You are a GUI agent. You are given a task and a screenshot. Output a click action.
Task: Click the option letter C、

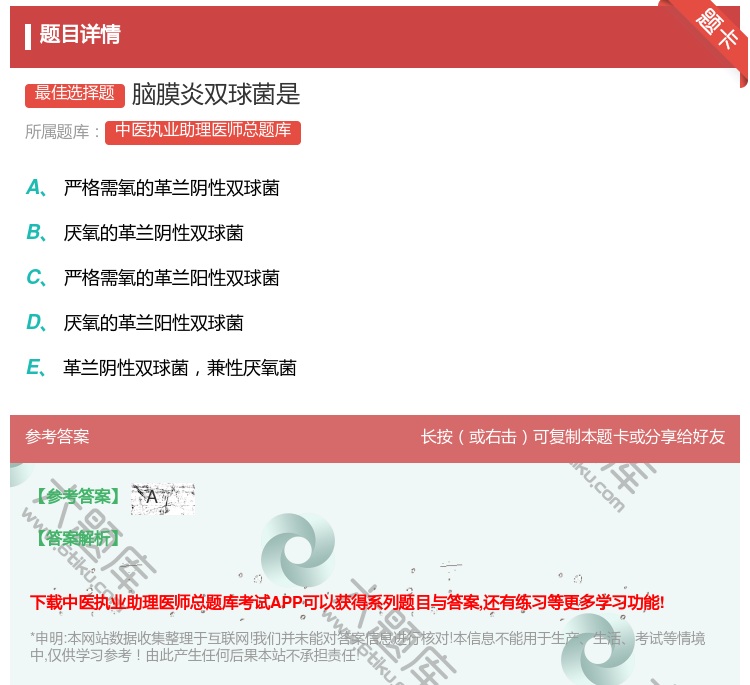37,277
